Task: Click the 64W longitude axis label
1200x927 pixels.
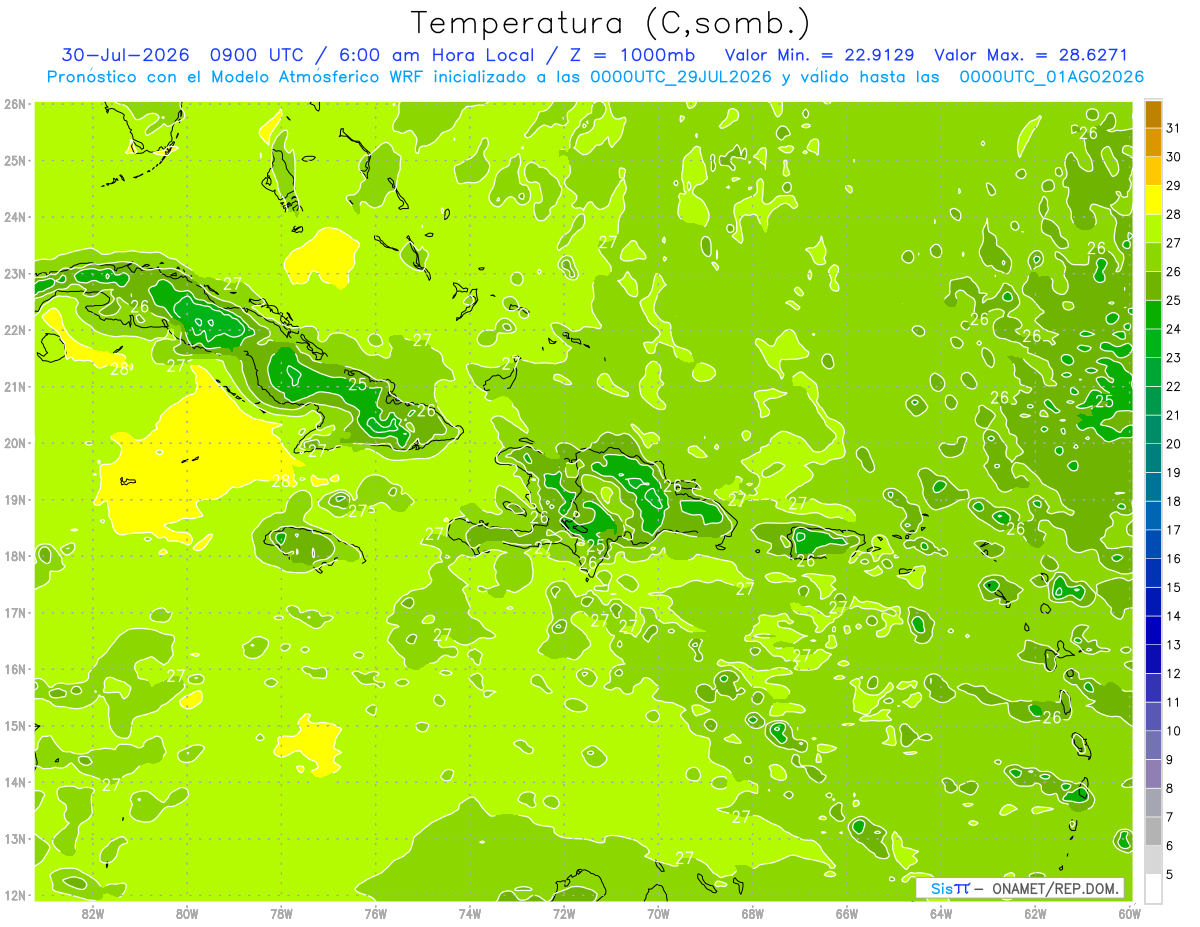Action: [x=941, y=914]
